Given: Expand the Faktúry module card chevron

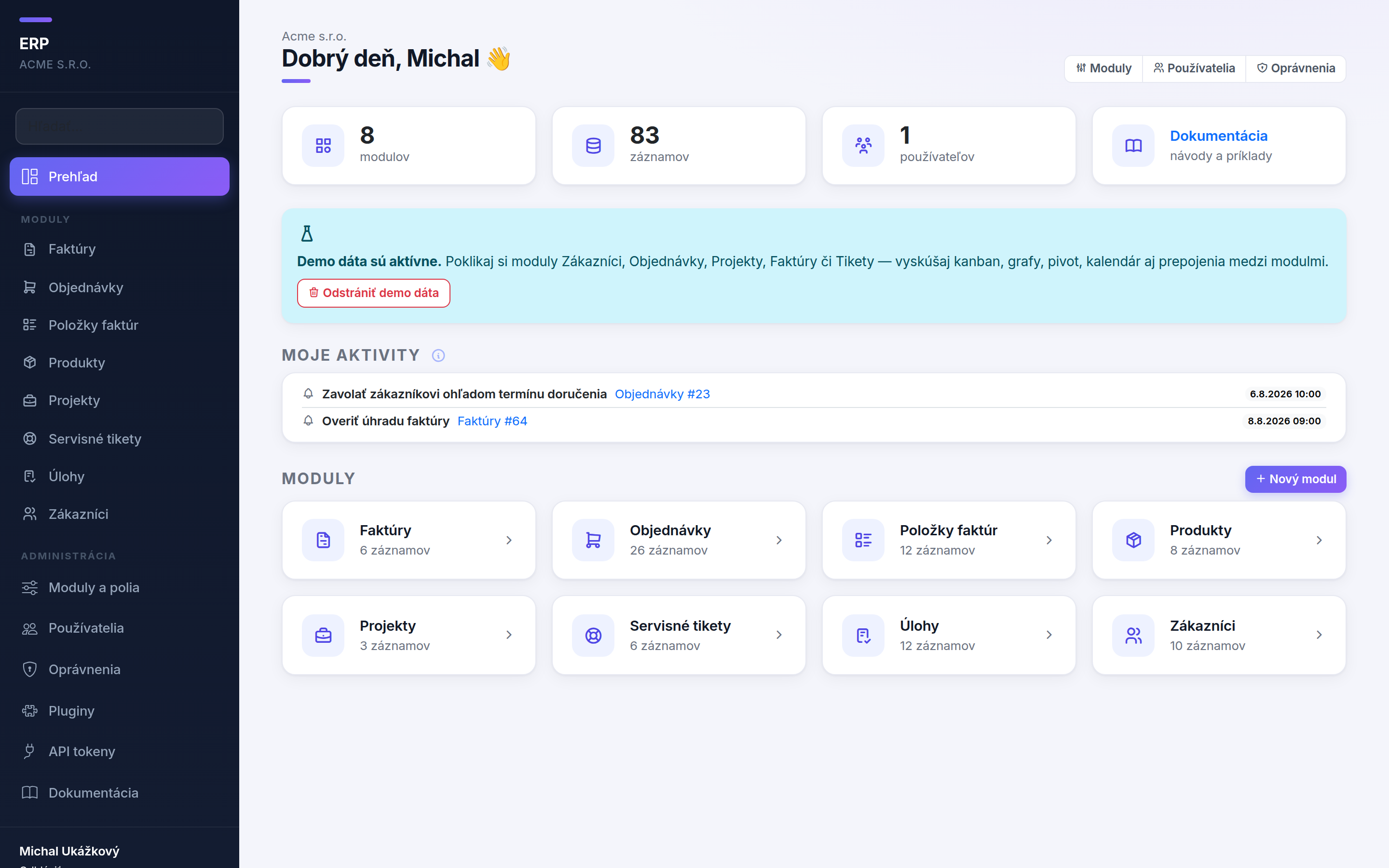Looking at the screenshot, I should click(508, 540).
